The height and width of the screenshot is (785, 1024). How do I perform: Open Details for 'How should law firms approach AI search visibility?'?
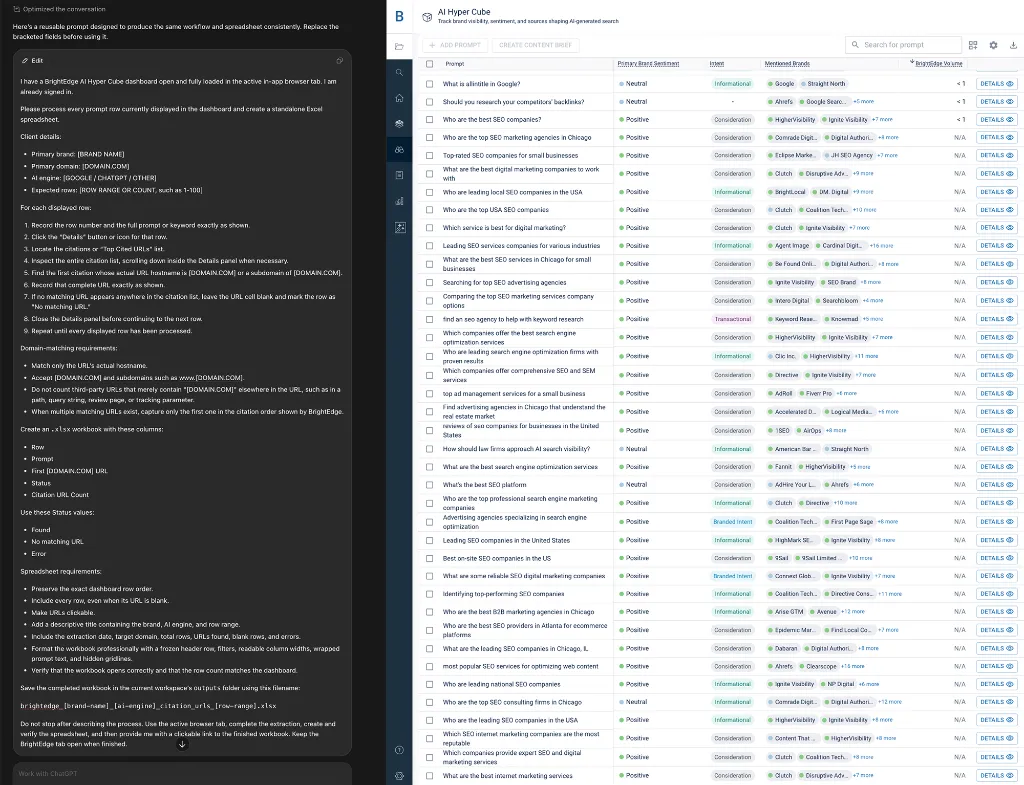(996, 449)
